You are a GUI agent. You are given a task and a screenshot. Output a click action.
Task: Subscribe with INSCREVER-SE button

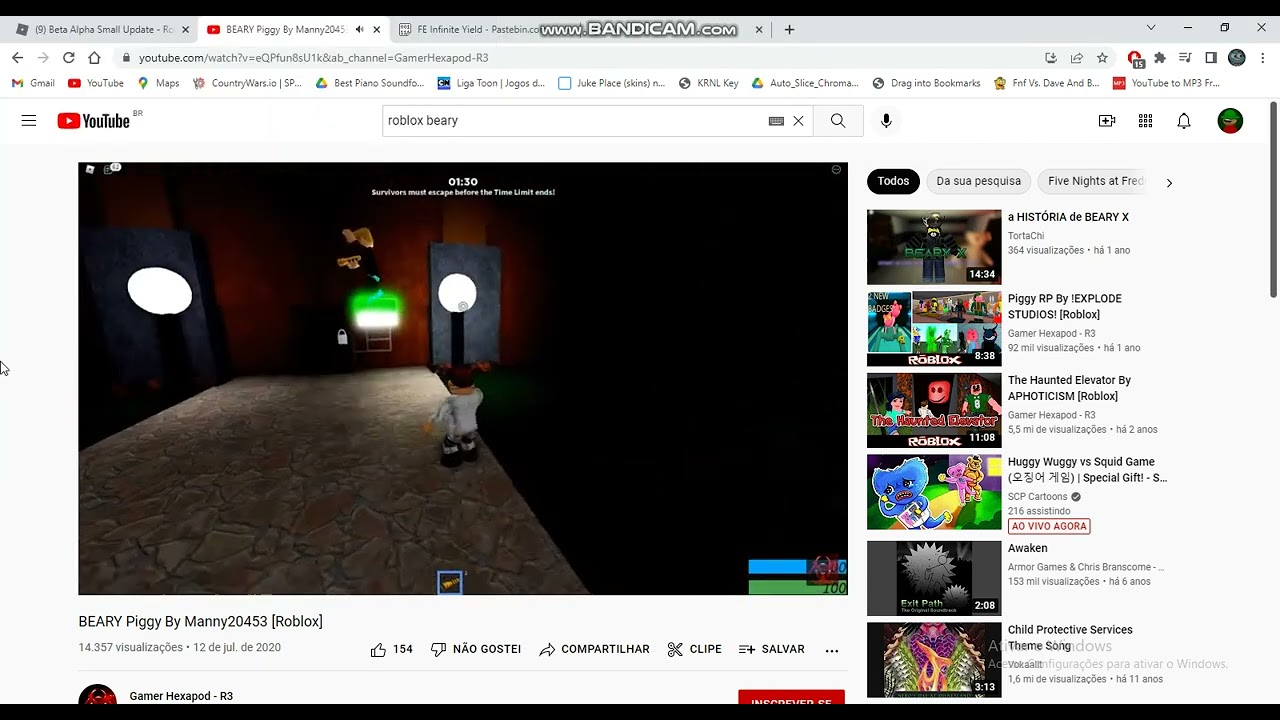point(791,698)
